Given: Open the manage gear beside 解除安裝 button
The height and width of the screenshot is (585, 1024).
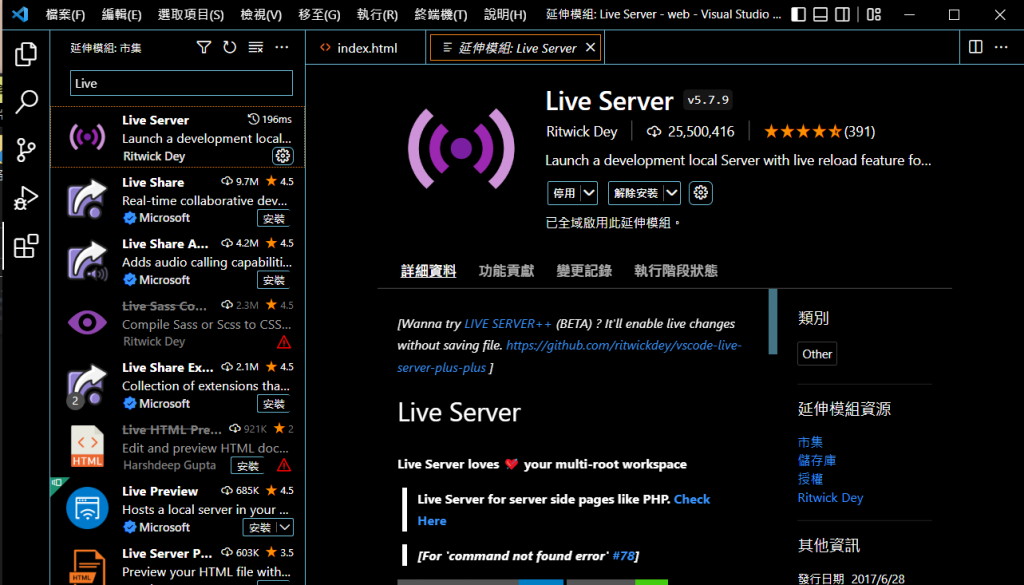Looking at the screenshot, I should click(701, 193).
